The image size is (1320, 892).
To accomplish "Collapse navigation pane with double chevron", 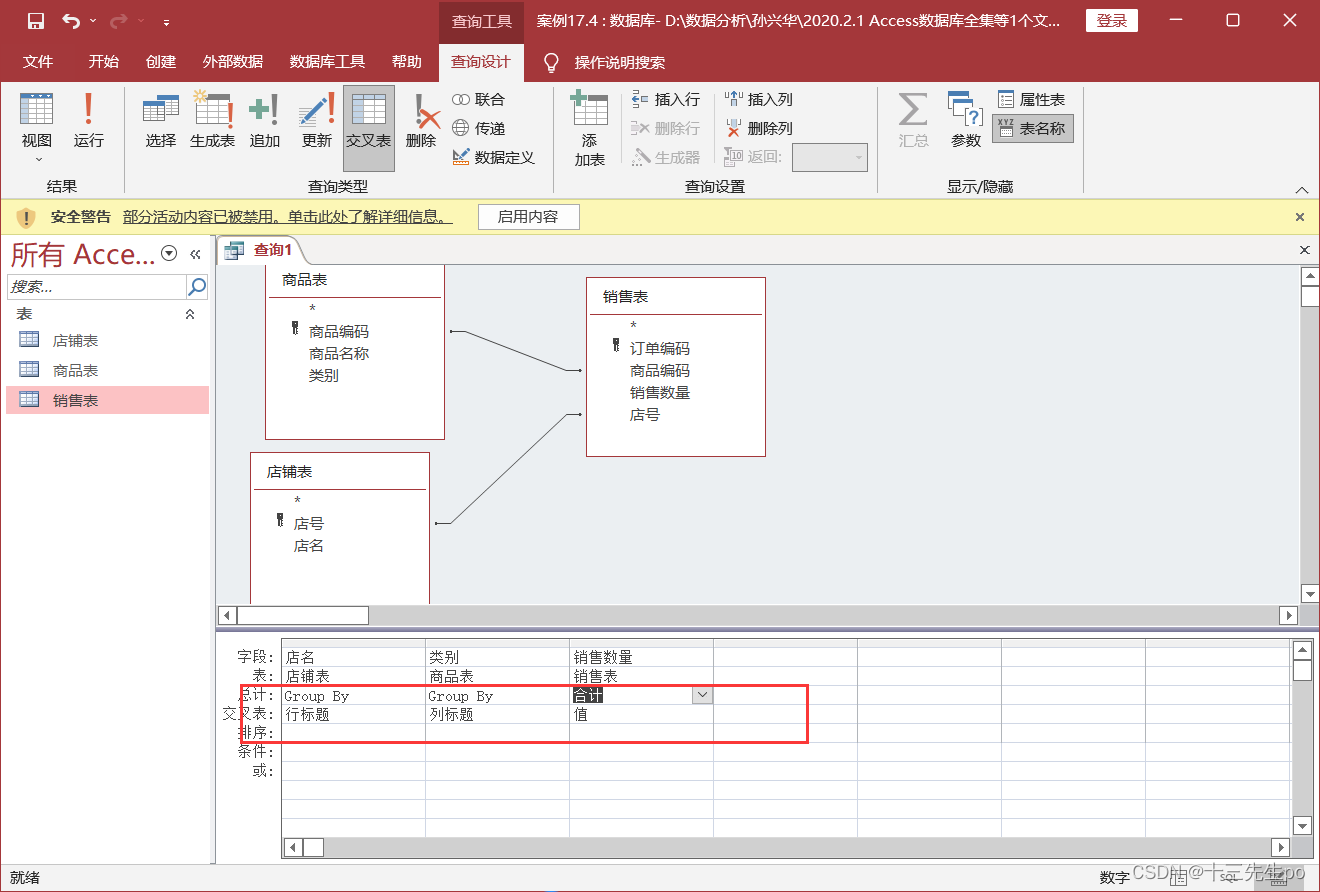I will tap(195, 254).
